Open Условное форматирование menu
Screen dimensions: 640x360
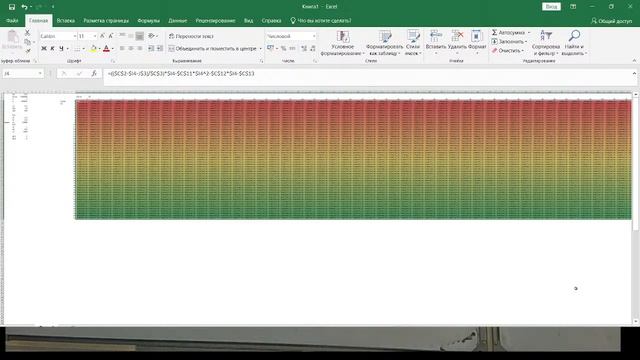click(x=342, y=42)
